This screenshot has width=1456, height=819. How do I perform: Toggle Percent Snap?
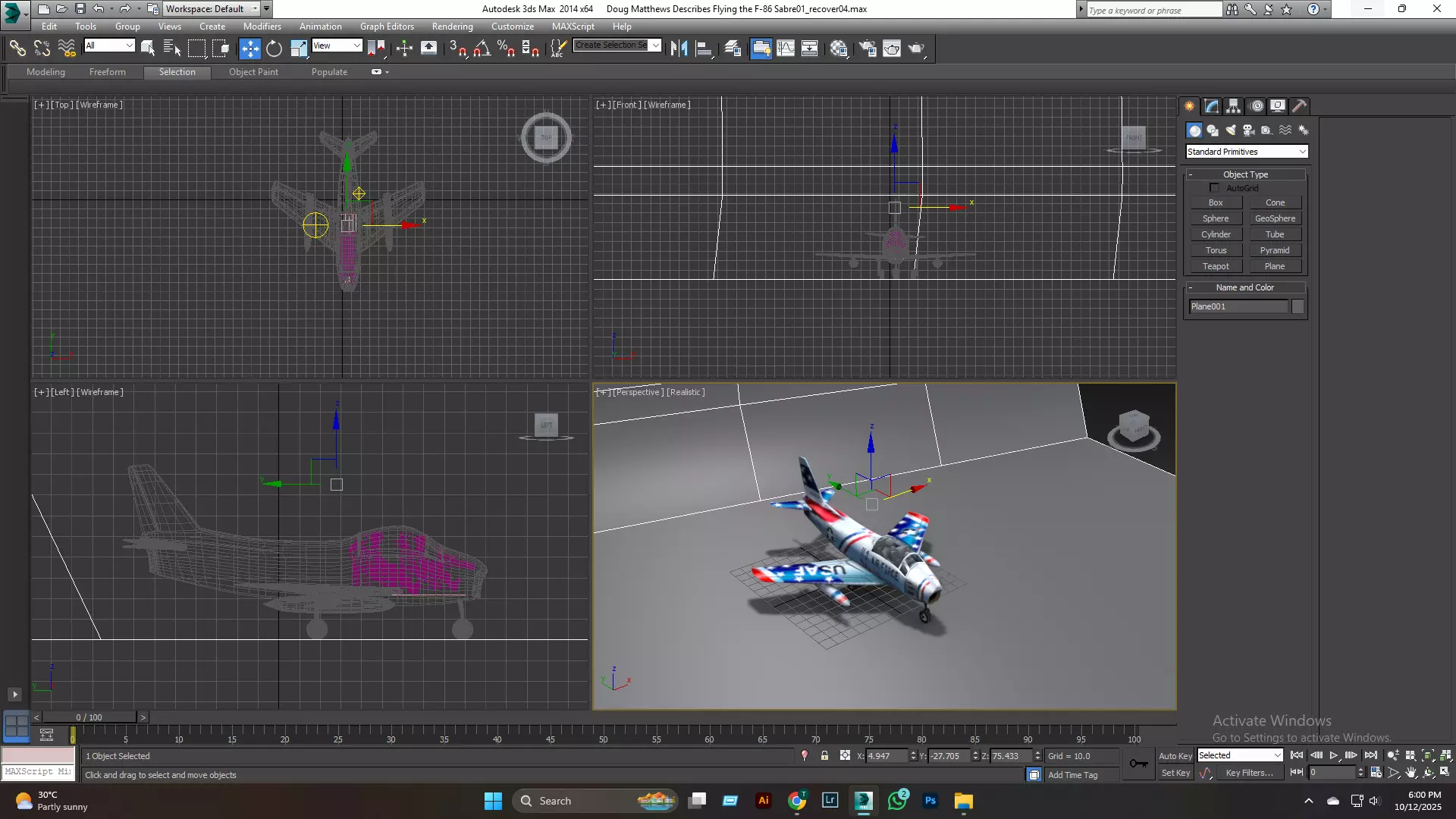click(x=506, y=49)
